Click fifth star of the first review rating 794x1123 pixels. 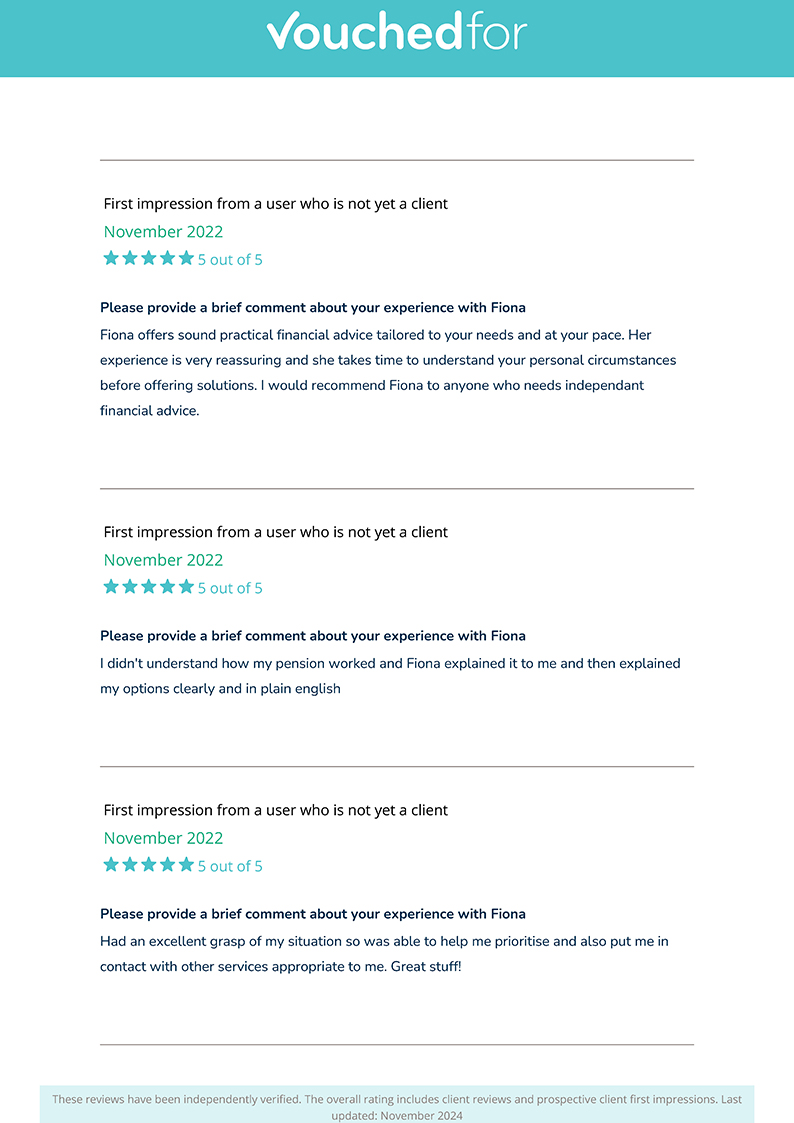186,258
